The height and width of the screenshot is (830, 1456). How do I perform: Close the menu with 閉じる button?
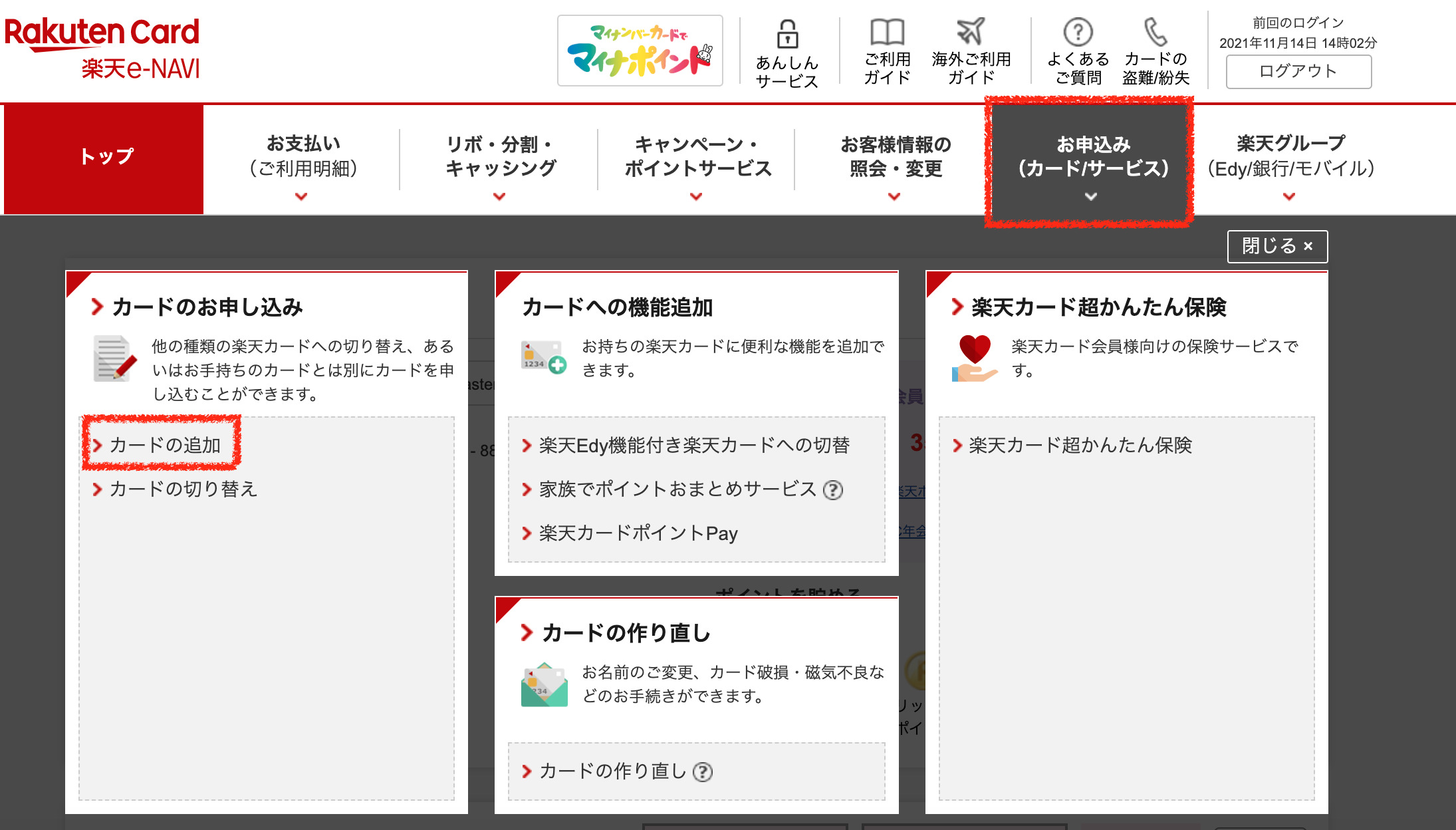(1277, 246)
